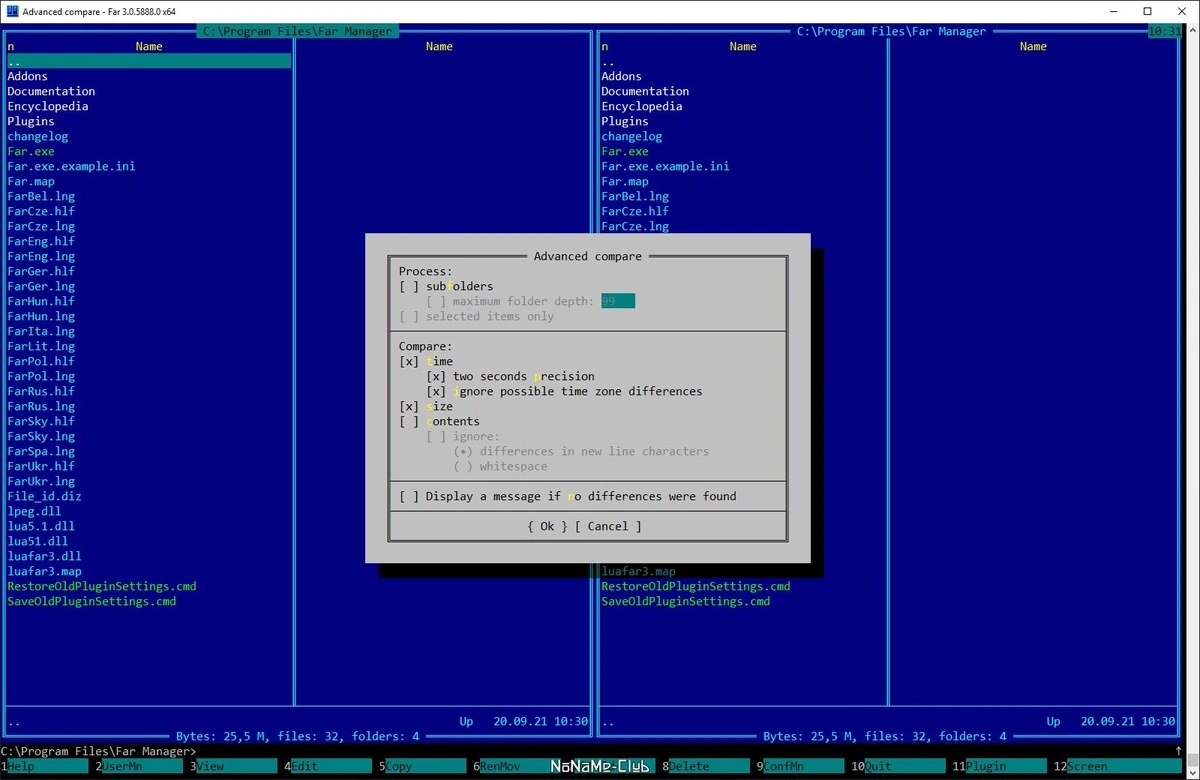This screenshot has height=780, width=1200.
Task: Select FarUkr.lng in left panel
Action: pos(41,481)
